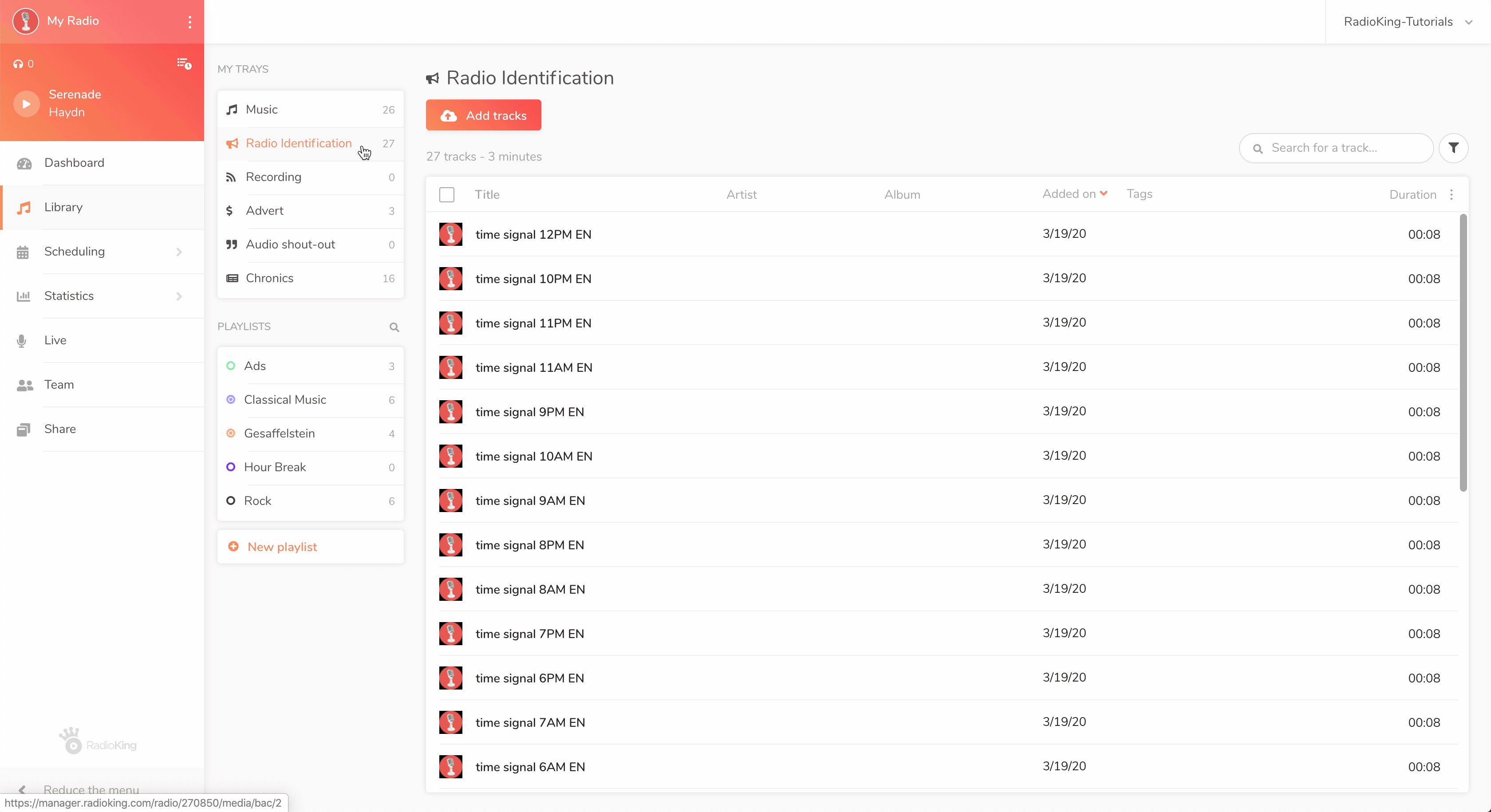Select the Radio Identification tray
This screenshot has width=1491, height=812.
(310, 143)
